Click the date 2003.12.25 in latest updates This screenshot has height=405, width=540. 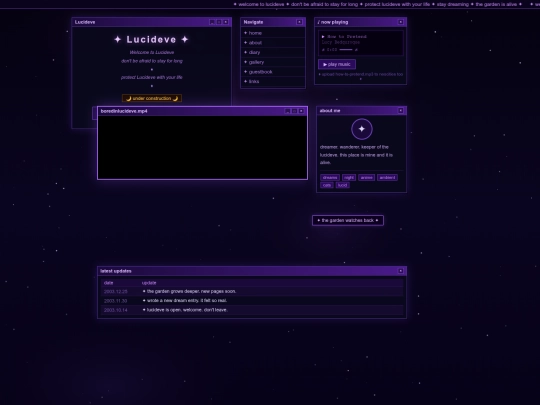click(x=116, y=292)
